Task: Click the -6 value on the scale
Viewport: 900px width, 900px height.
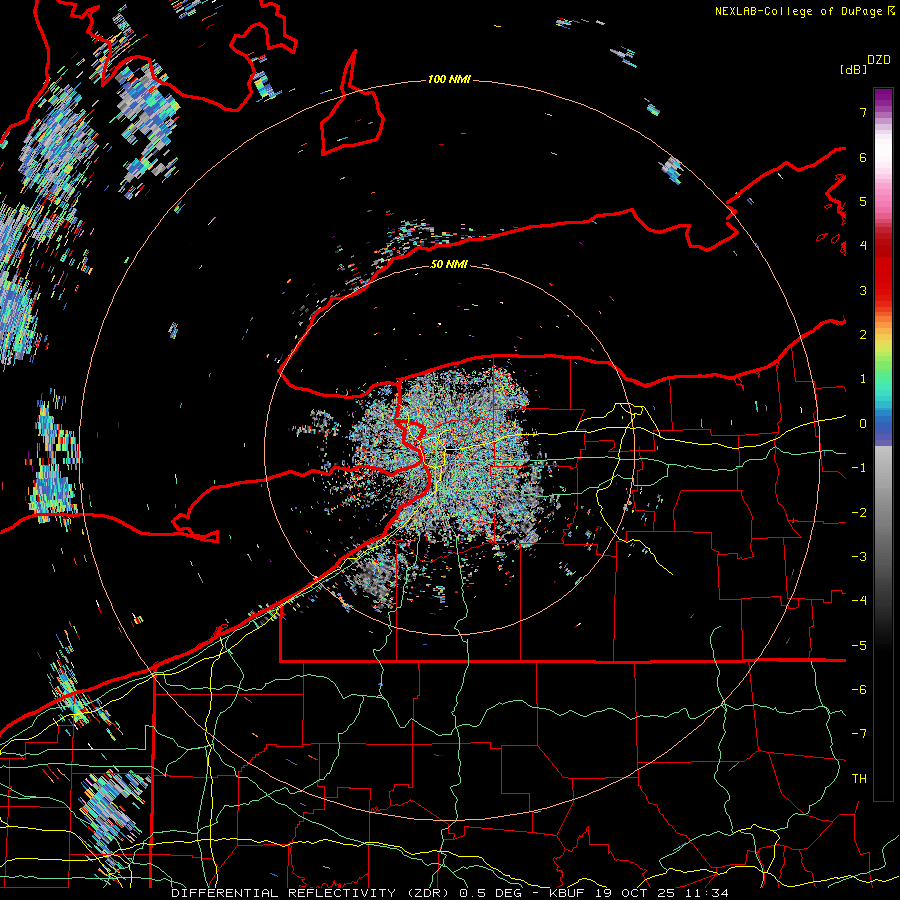Action: [x=859, y=690]
